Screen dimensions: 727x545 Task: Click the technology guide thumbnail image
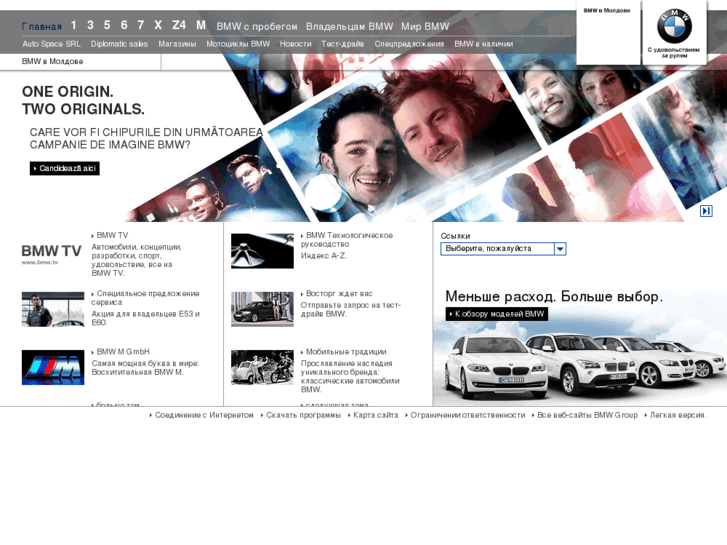point(262,251)
